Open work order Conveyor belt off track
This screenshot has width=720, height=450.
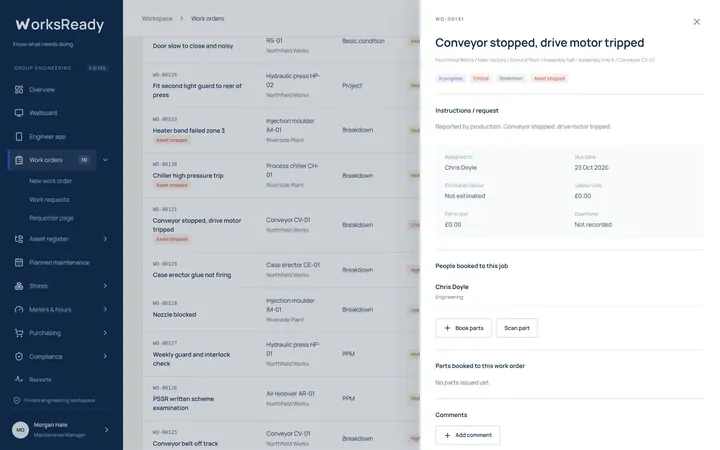(x=186, y=444)
